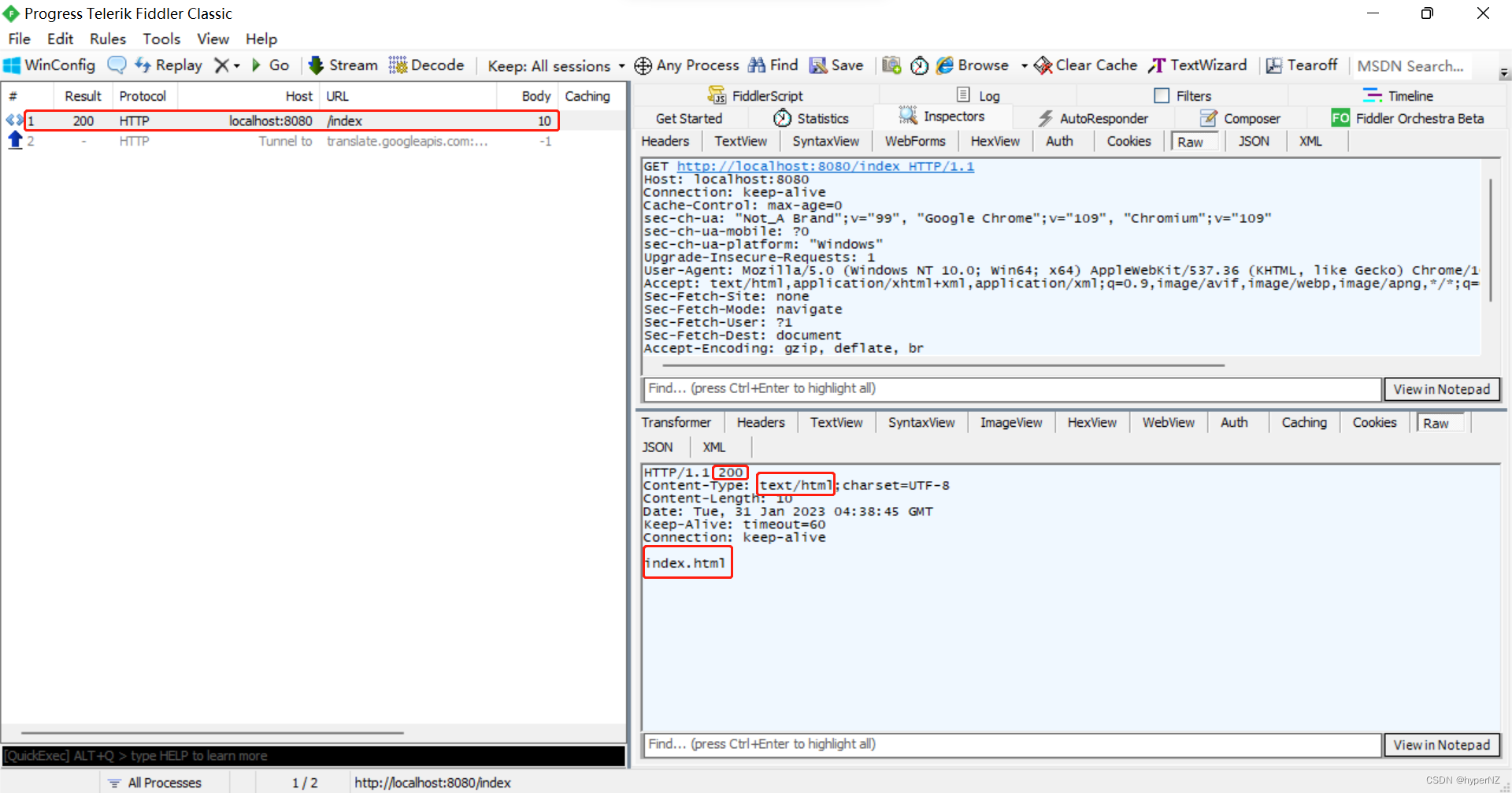1512x793 pixels.
Task: Select request SyntaxView inspector tab
Action: pos(825,141)
